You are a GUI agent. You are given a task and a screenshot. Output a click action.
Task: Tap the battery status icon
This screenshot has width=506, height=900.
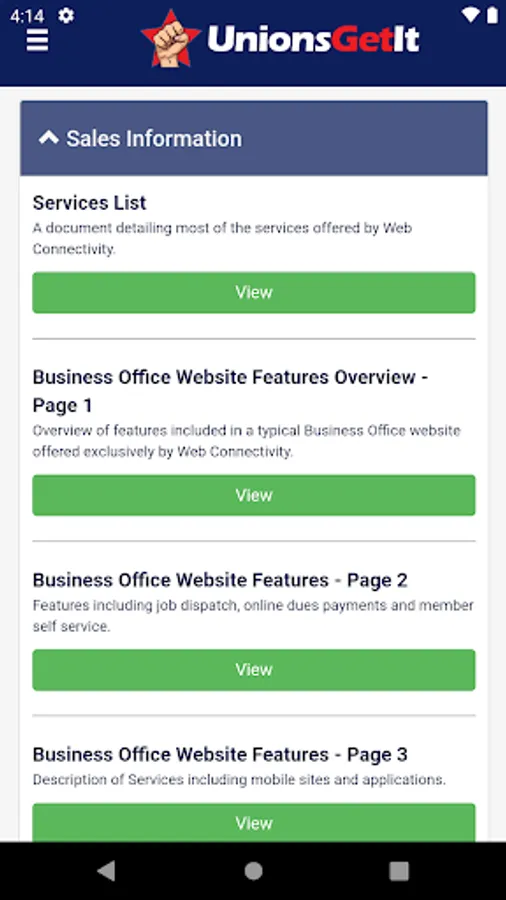(x=492, y=15)
